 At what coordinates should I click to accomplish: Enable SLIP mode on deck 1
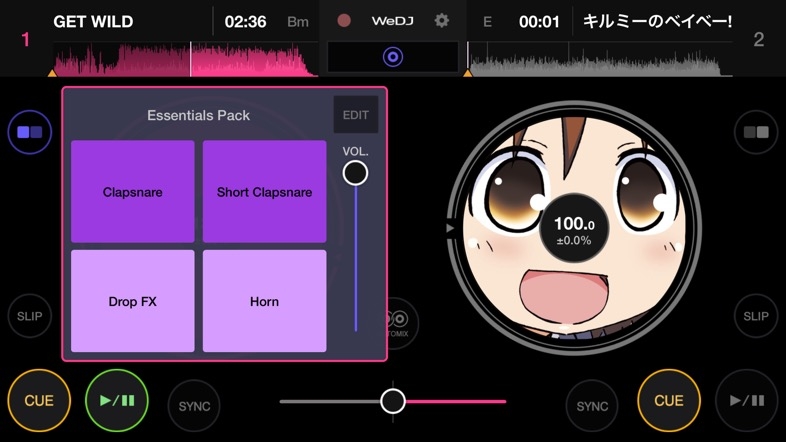(x=30, y=316)
